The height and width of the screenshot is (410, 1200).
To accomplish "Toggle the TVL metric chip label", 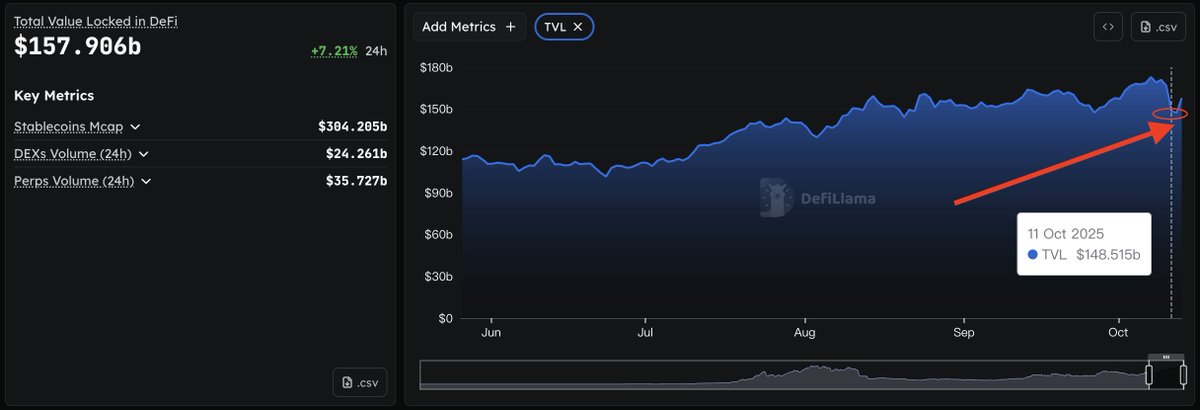I will coord(556,27).
